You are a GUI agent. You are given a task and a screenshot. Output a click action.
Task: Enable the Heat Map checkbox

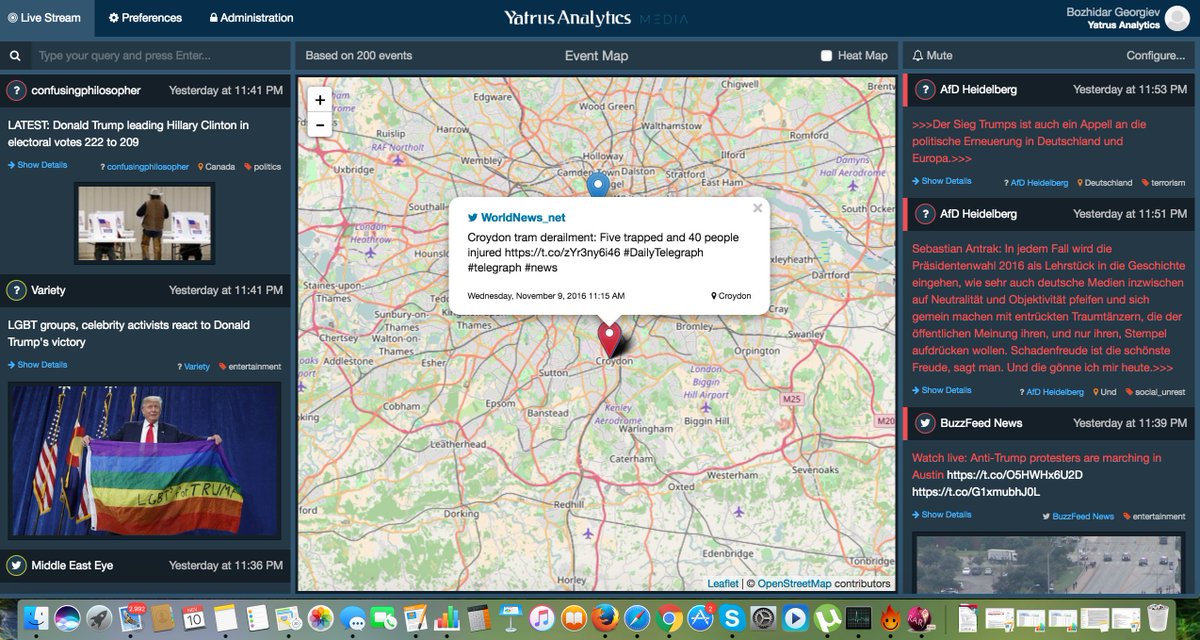pyautogui.click(x=826, y=56)
